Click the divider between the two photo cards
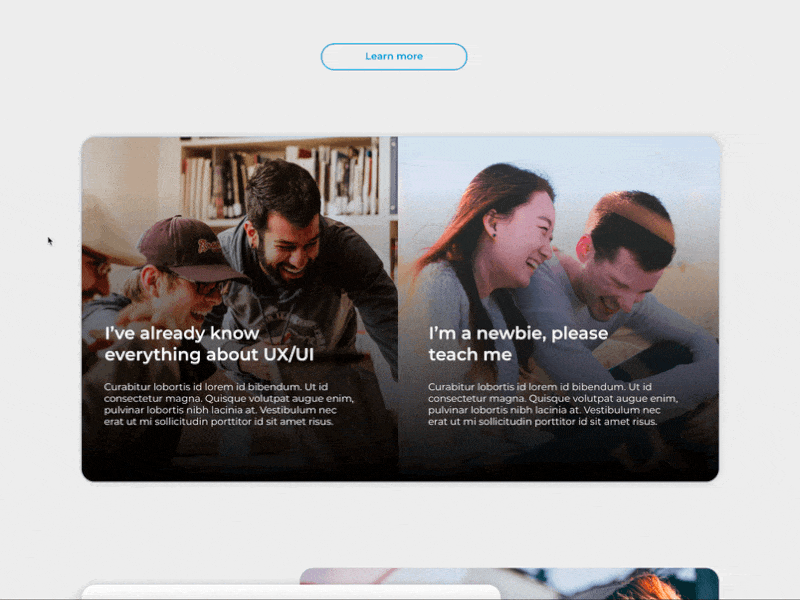 click(x=400, y=300)
